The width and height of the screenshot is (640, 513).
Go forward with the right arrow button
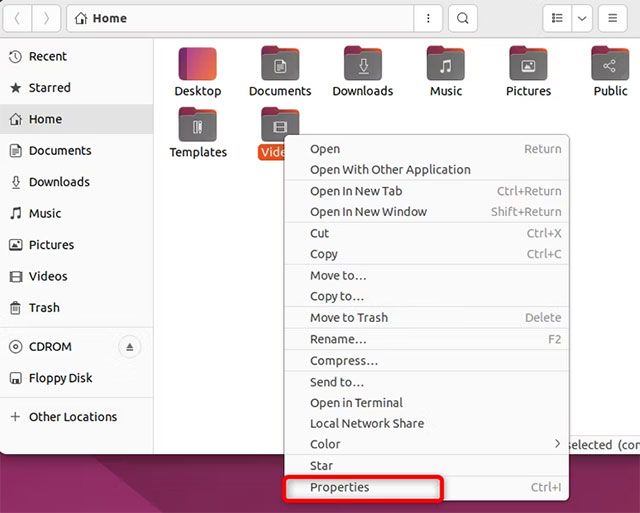tap(46, 18)
